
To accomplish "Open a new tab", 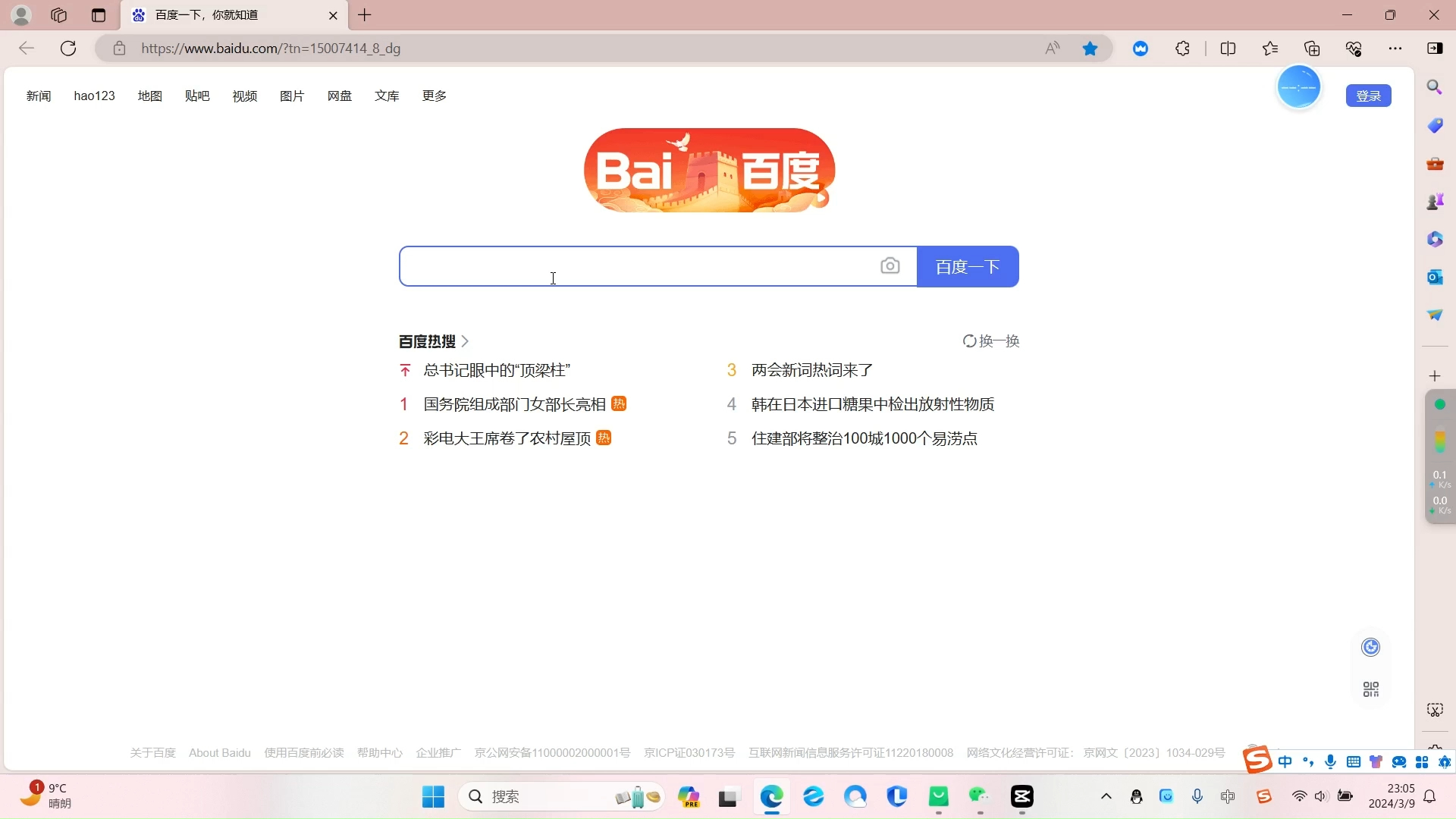I will click(365, 15).
